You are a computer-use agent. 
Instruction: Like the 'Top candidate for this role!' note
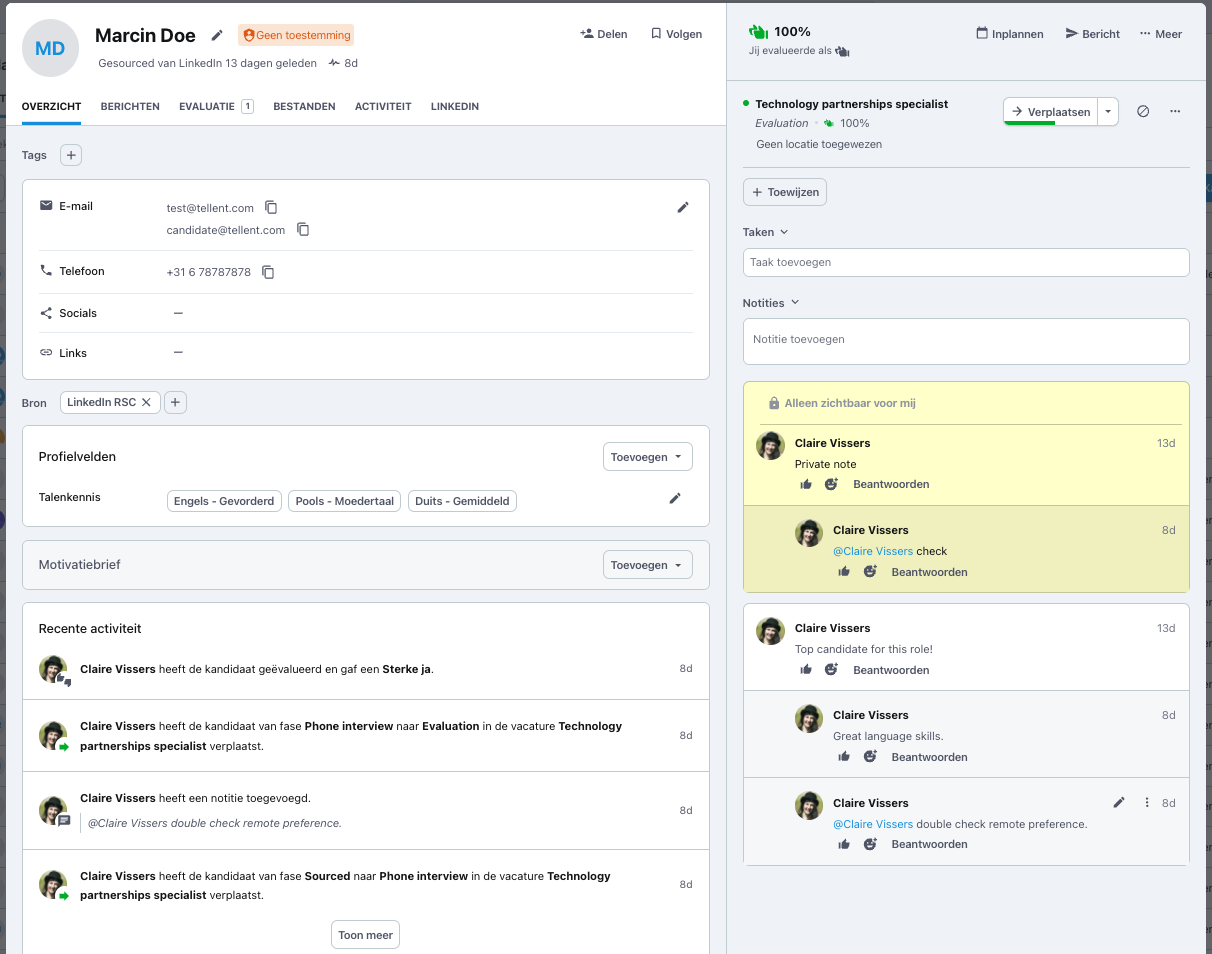coord(806,669)
